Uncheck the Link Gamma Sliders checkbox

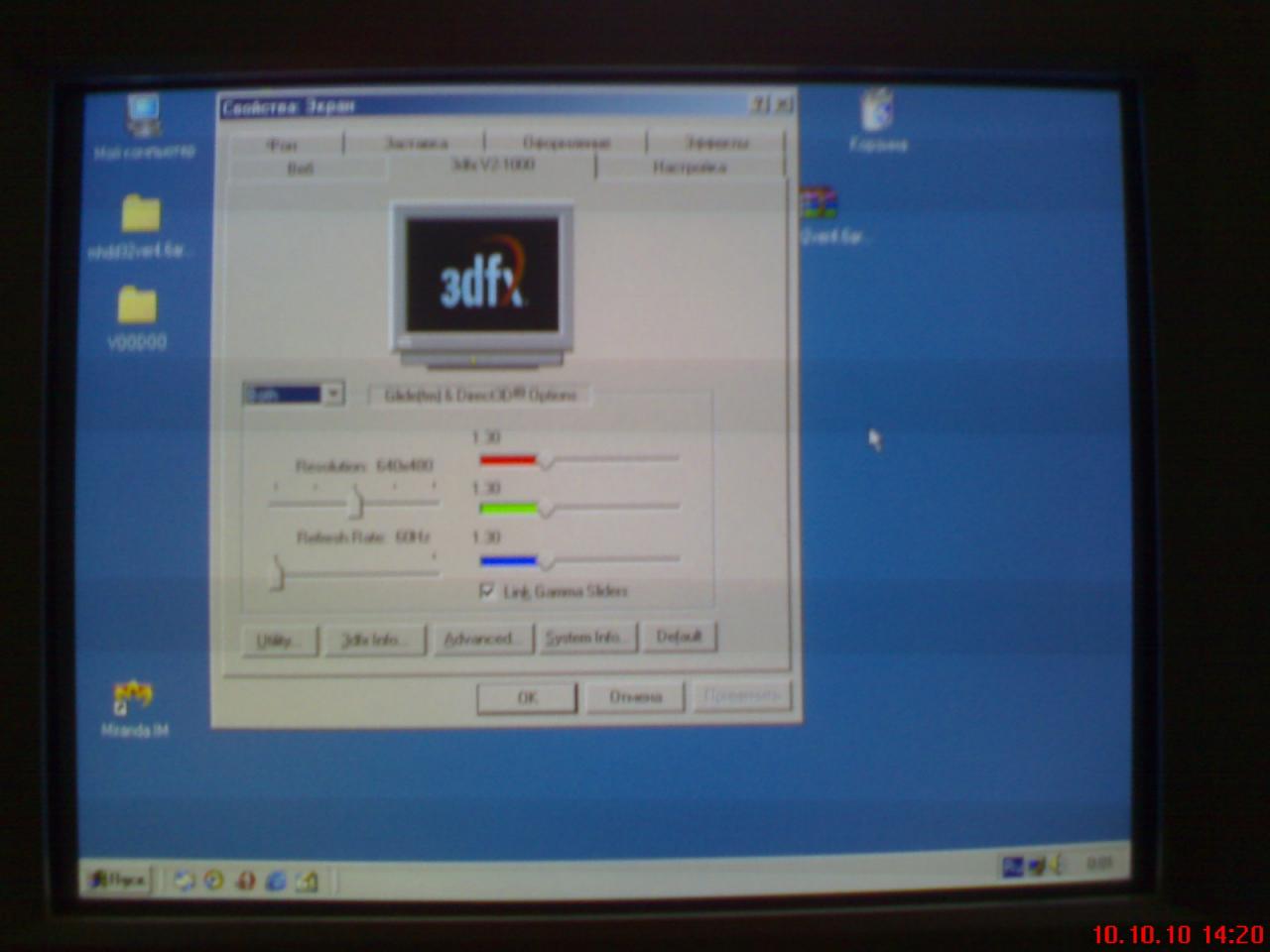click(x=487, y=591)
